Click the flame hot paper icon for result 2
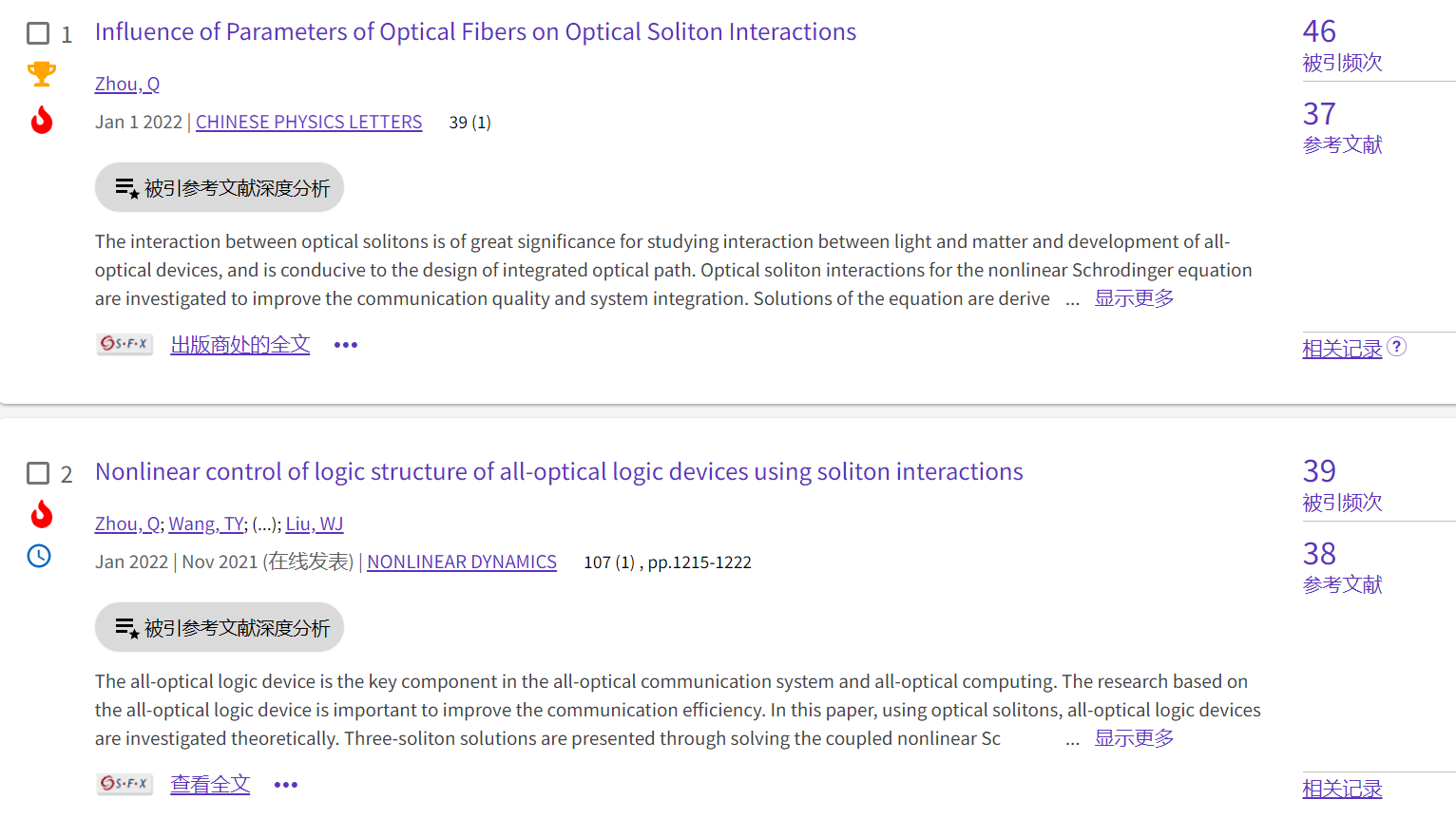Viewport: 1456px width, 819px height. point(42,514)
